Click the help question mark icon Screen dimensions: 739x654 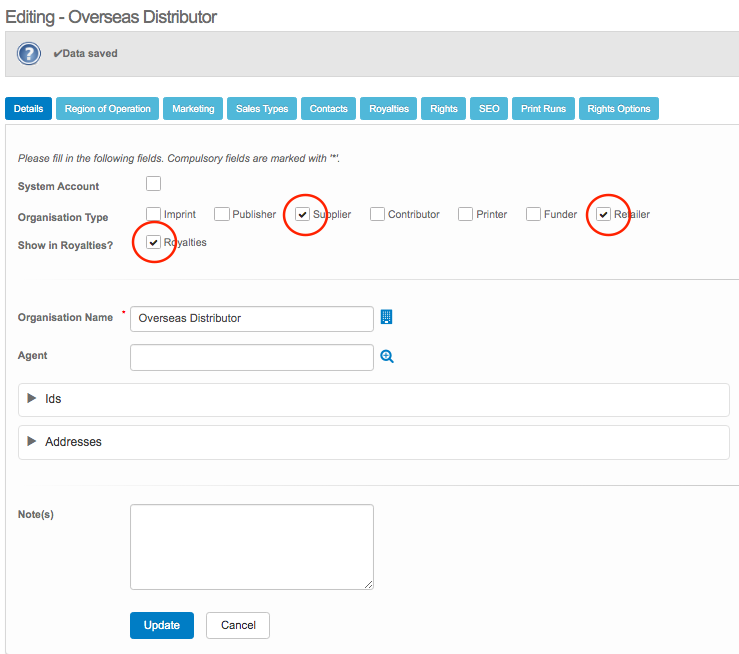(x=28, y=53)
